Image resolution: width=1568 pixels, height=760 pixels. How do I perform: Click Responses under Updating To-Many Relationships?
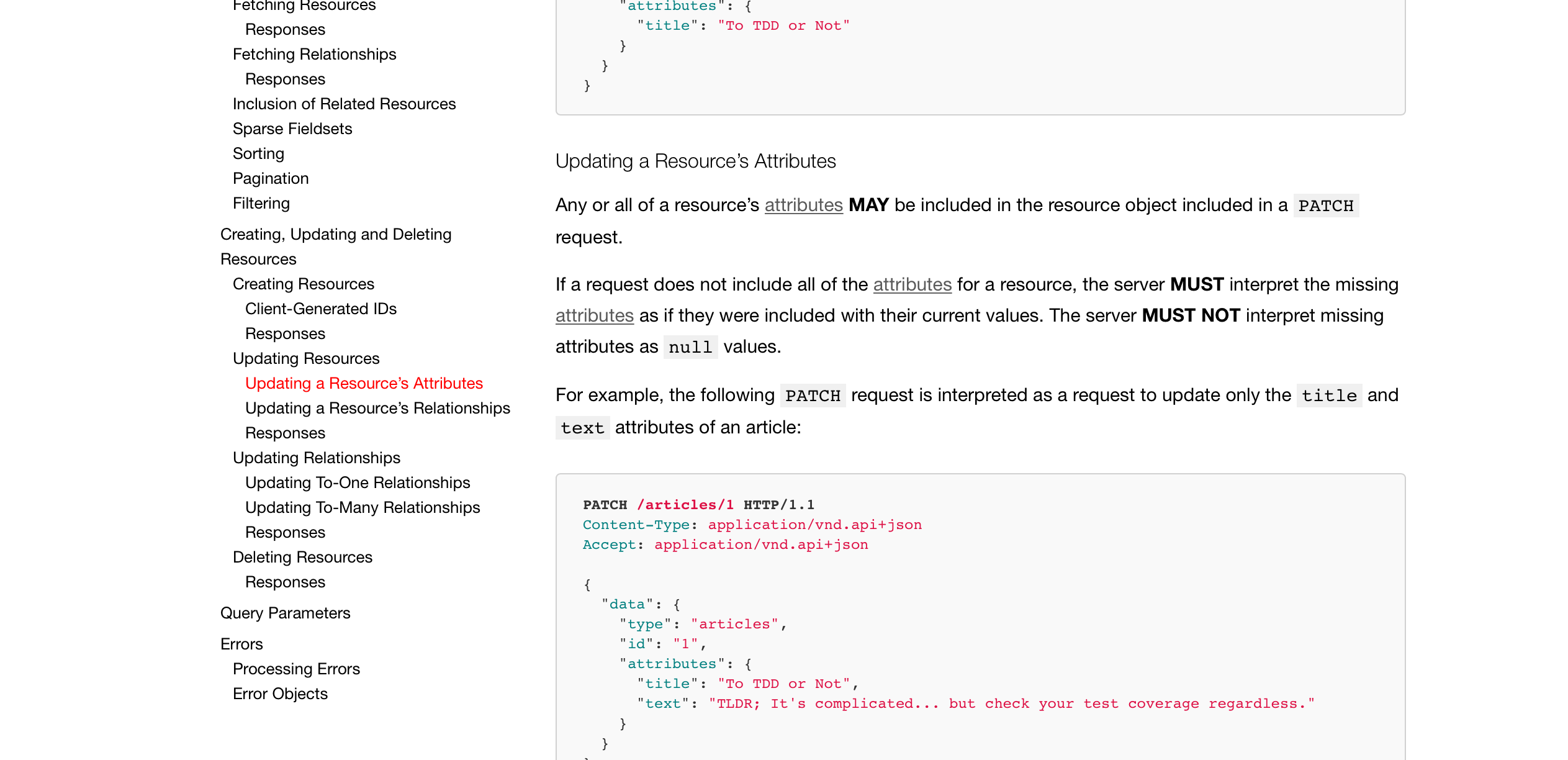tap(285, 532)
